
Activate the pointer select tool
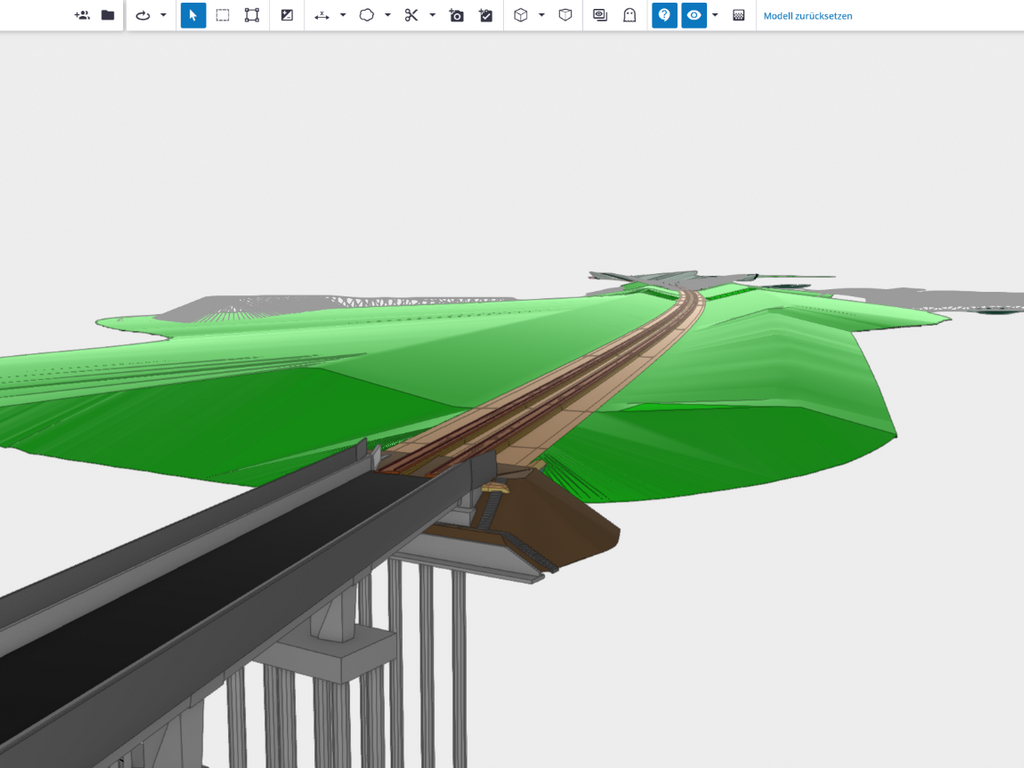coord(193,15)
